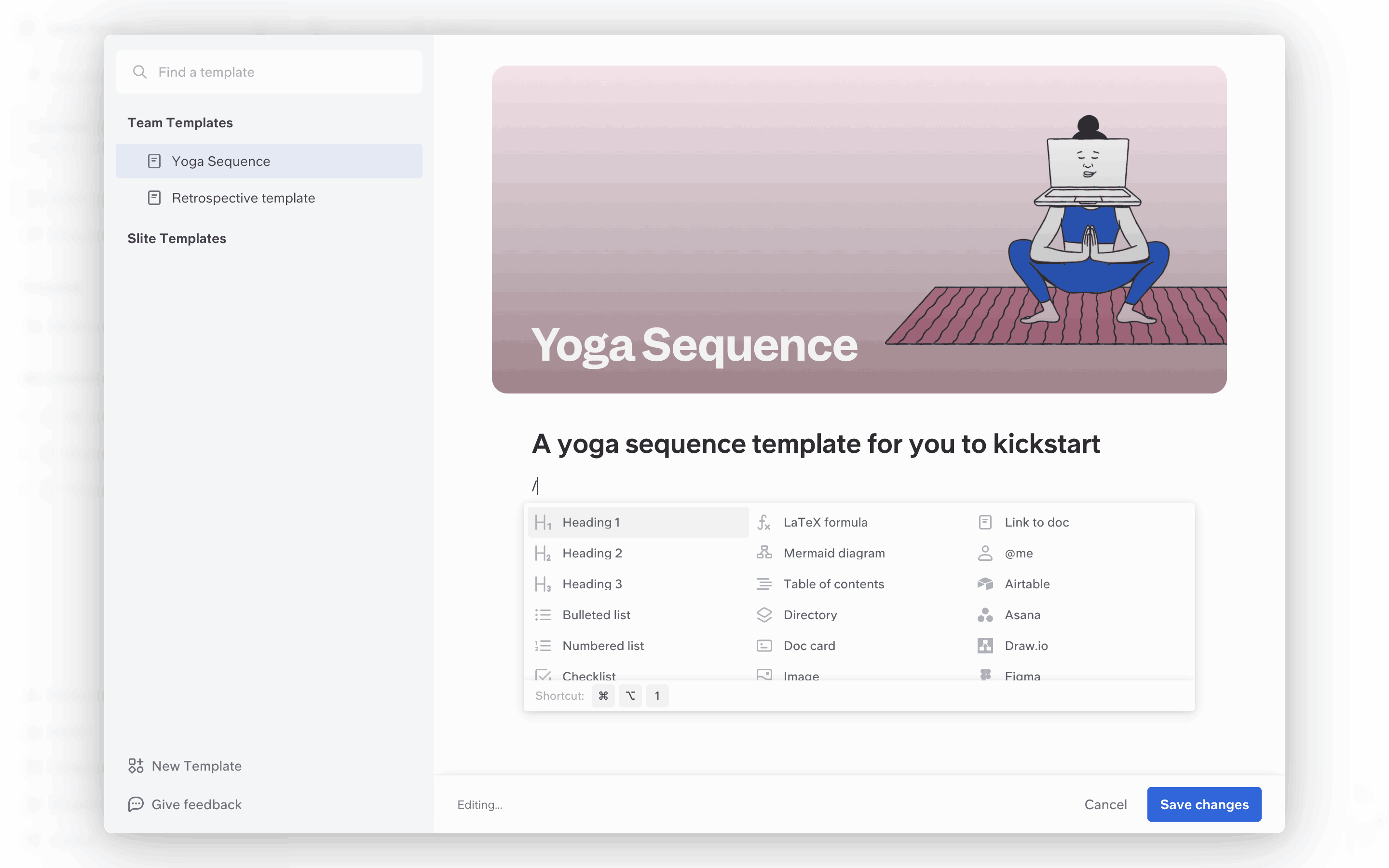Select Yoga Sequence in Team Templates
The image size is (1389, 868).
pyautogui.click(x=221, y=162)
